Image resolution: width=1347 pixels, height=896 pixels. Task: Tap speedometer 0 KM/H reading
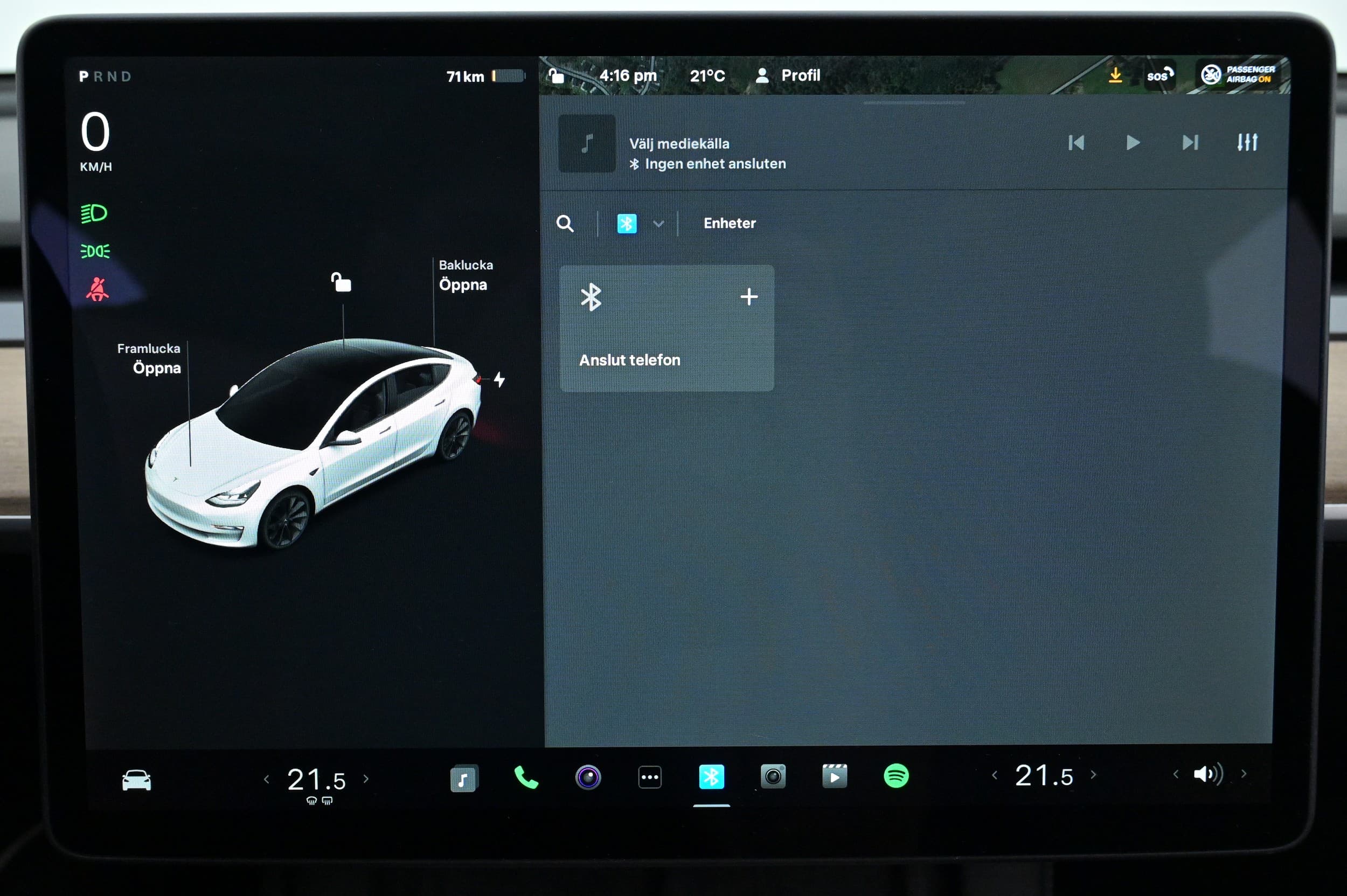(95, 141)
